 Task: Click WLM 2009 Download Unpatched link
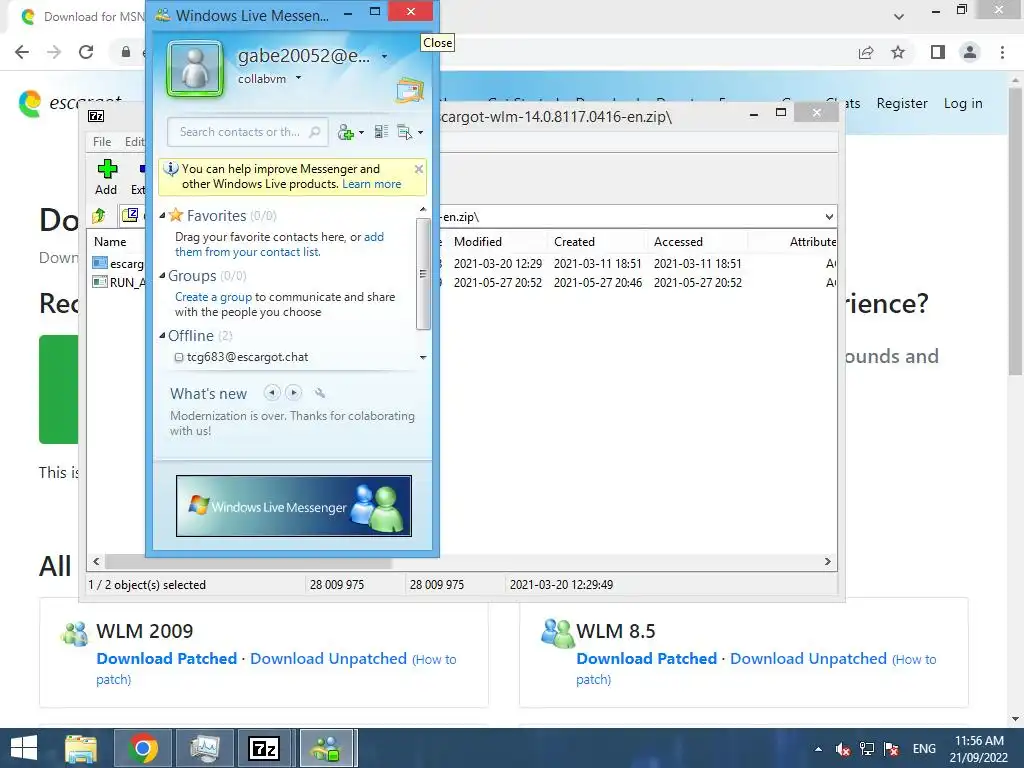(328, 658)
